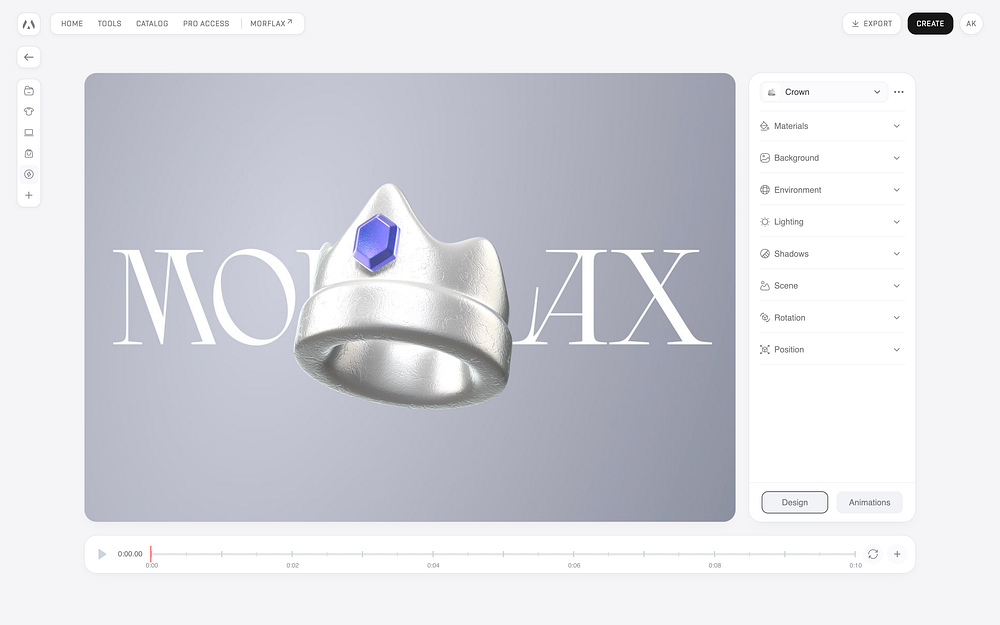Viewport: 1000px width, 625px height.
Task: Click the Scene icon
Action: [x=765, y=286]
